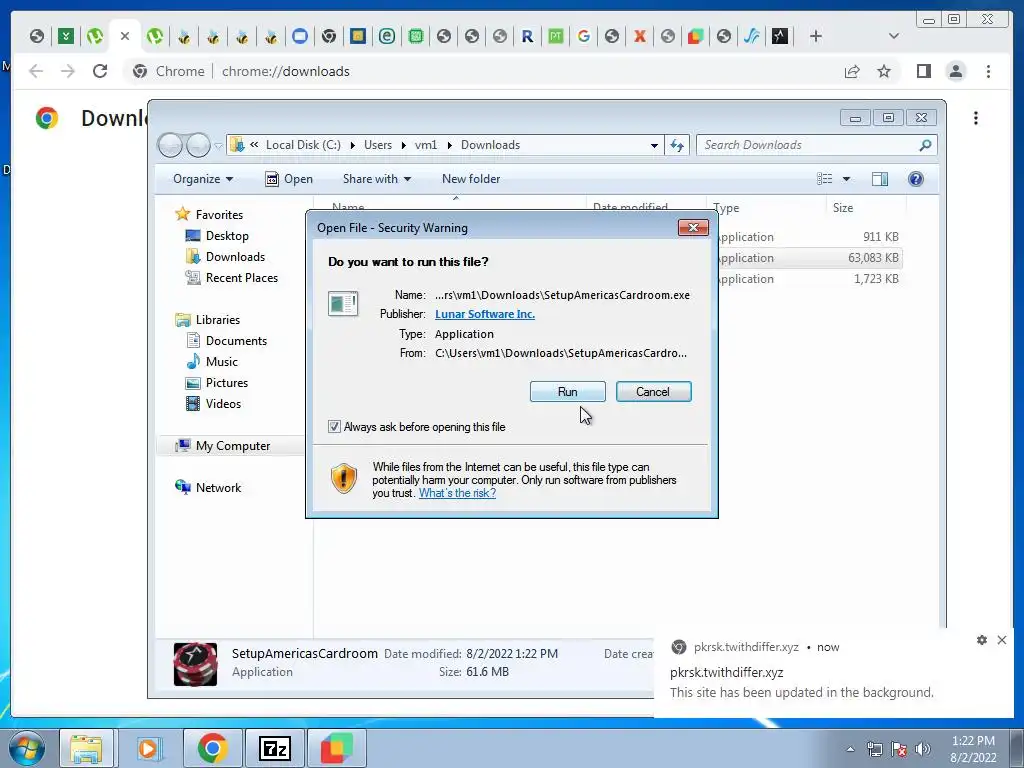1024x768 pixels.
Task: Reload the Chrome page
Action: click(100, 71)
